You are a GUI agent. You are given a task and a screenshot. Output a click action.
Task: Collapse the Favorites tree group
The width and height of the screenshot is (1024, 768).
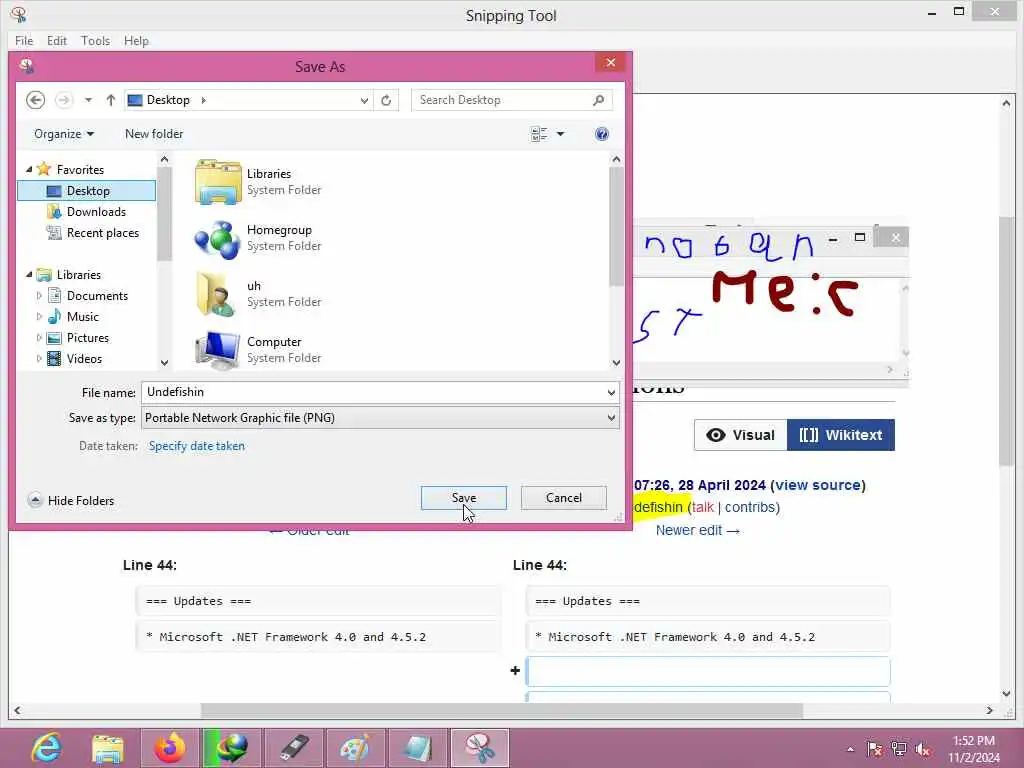click(x=29, y=169)
